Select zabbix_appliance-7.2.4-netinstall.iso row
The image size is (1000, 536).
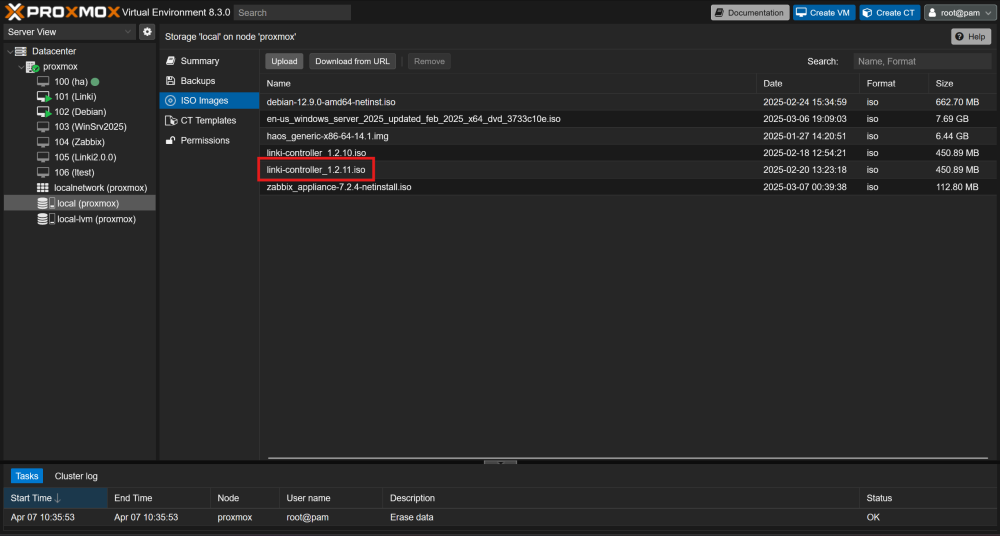pyautogui.click(x=626, y=187)
